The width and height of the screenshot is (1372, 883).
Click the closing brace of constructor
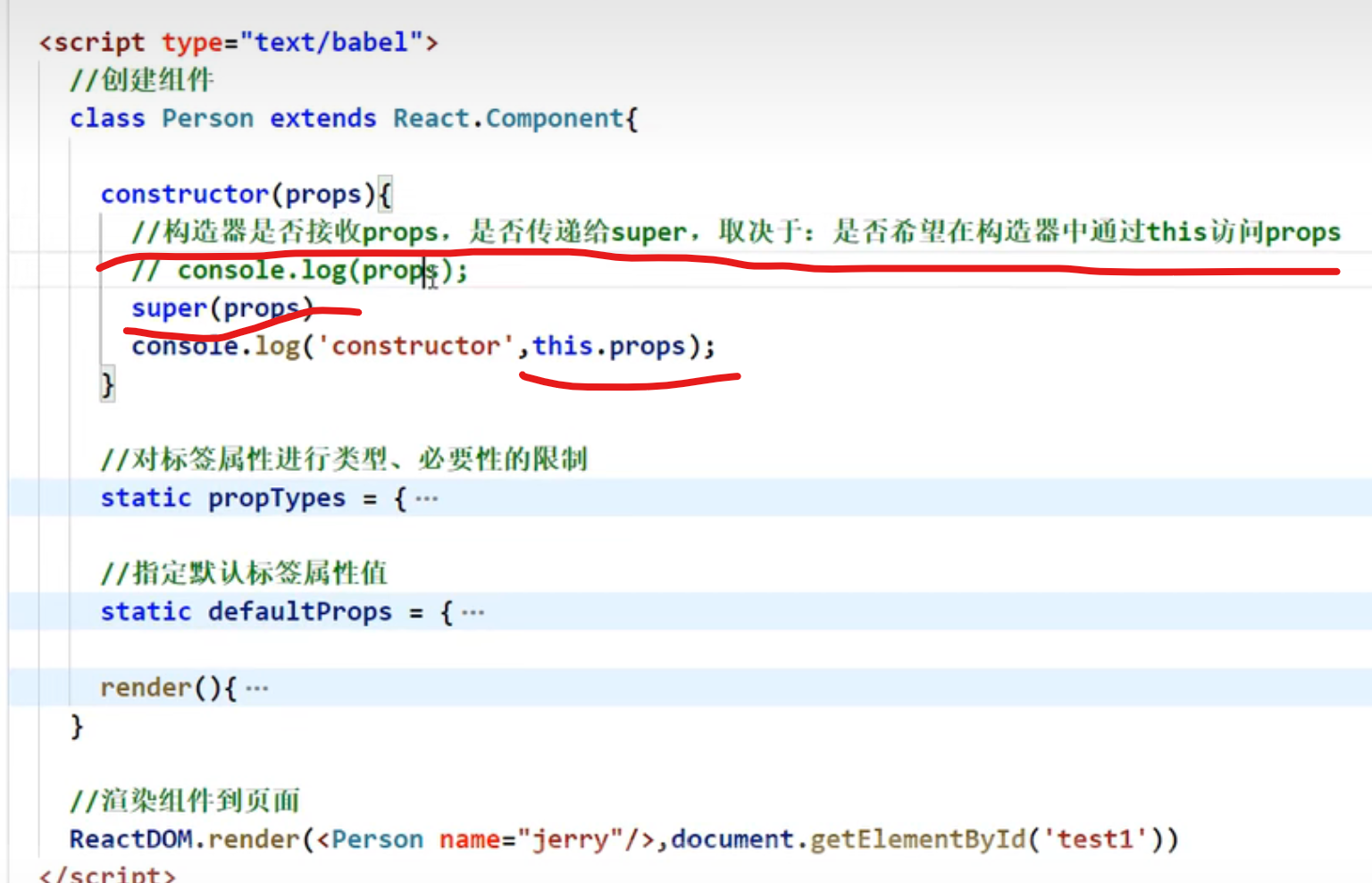107,384
